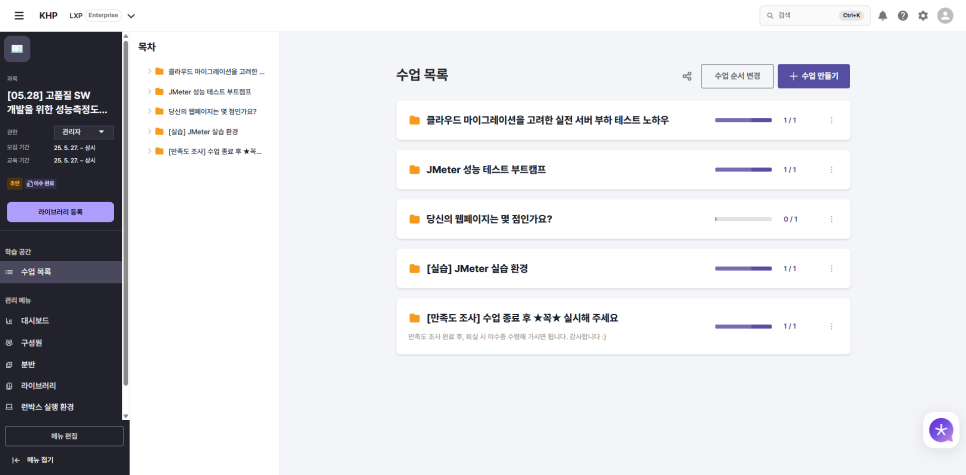
Task: Click the 검색 search field
Action: tap(814, 16)
